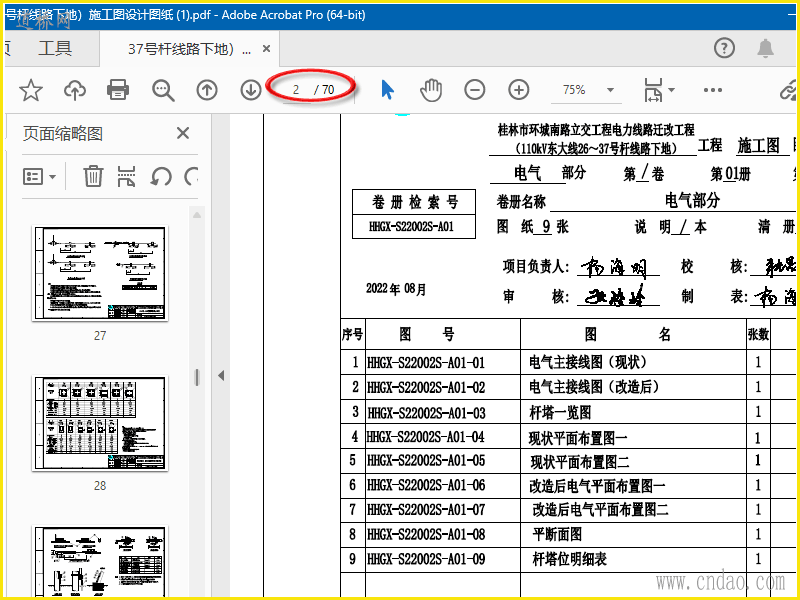Select the page 27 thumbnail
Screen dimensions: 800x600
[100, 273]
